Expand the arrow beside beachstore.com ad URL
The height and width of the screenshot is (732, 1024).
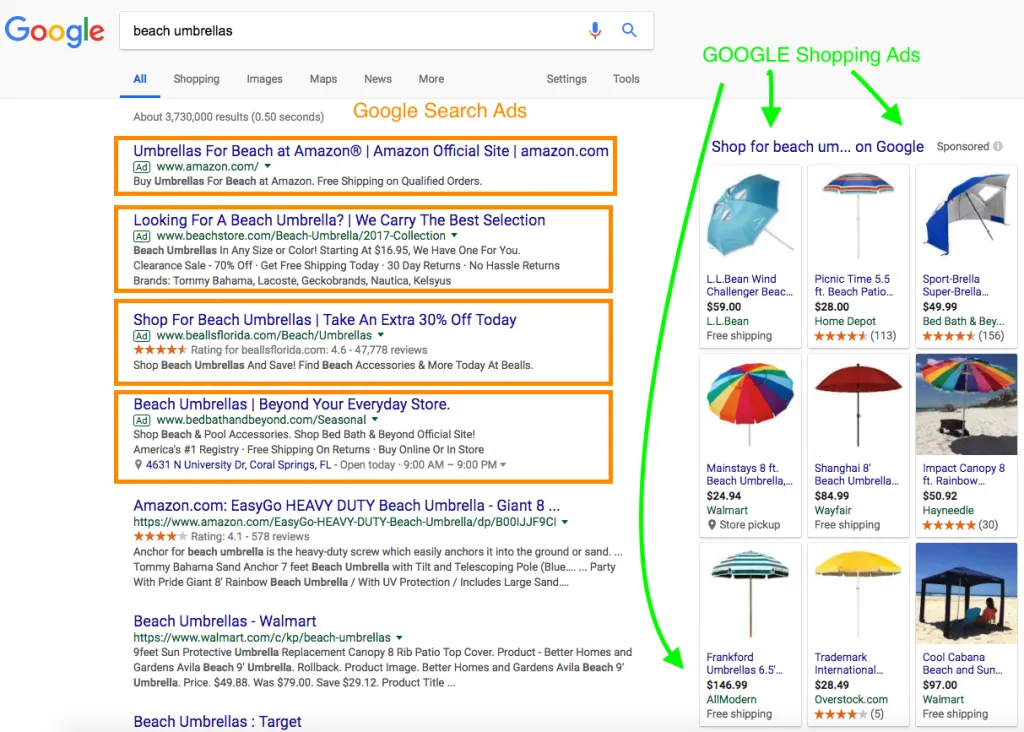coord(454,234)
